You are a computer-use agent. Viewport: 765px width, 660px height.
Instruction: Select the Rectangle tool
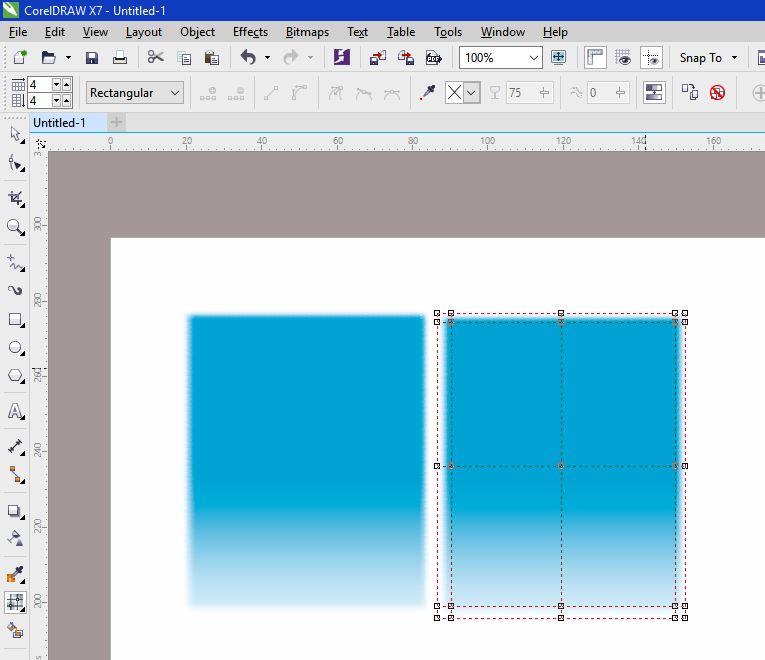(x=16, y=320)
